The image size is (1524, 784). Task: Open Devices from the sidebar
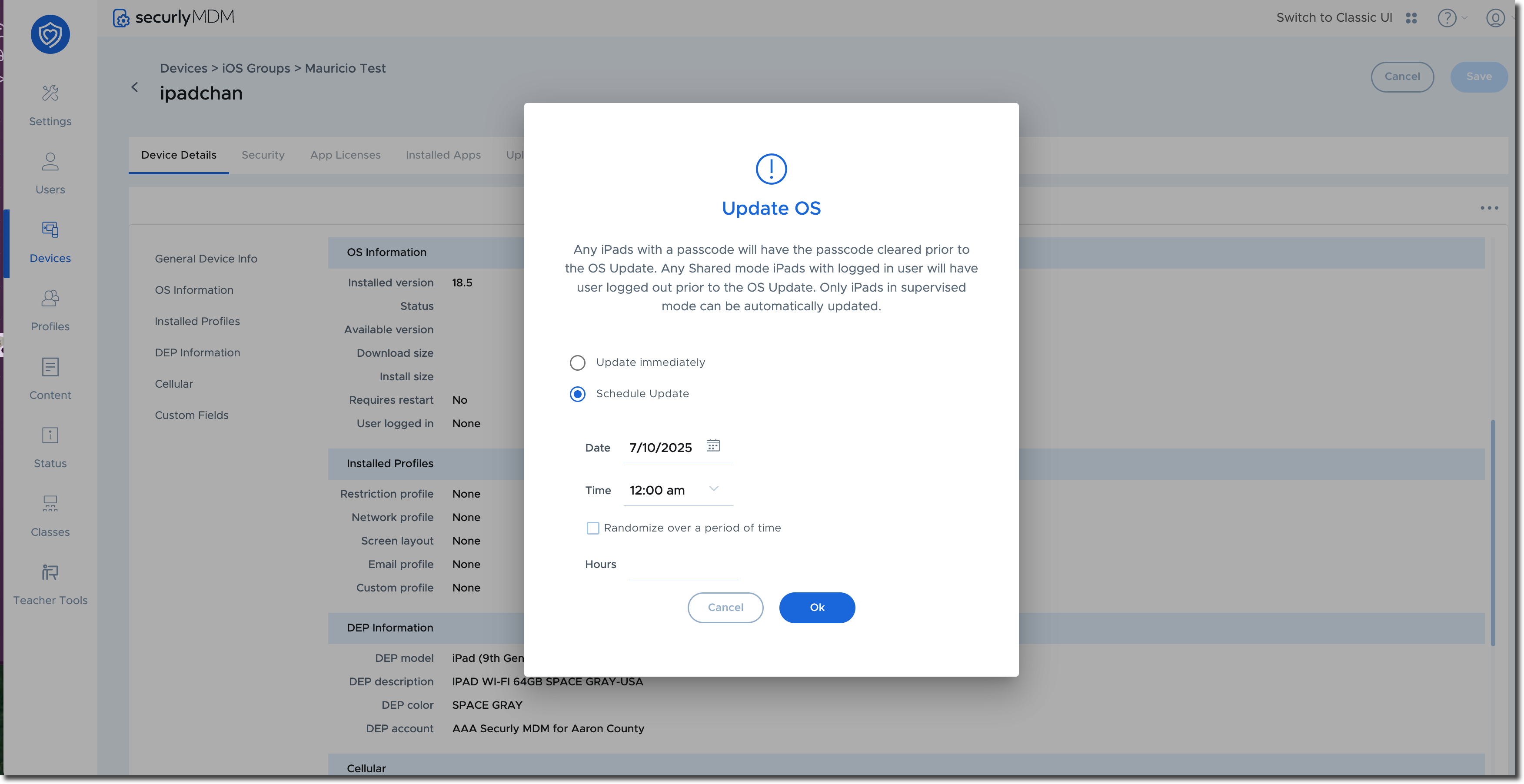(50, 243)
